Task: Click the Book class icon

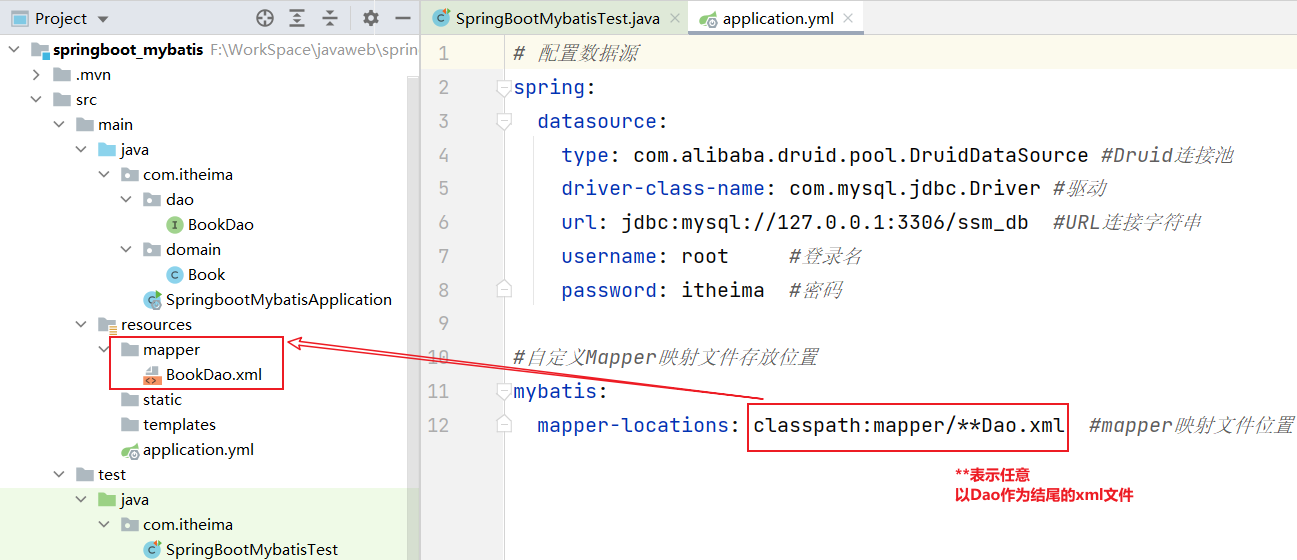Action: (x=175, y=274)
